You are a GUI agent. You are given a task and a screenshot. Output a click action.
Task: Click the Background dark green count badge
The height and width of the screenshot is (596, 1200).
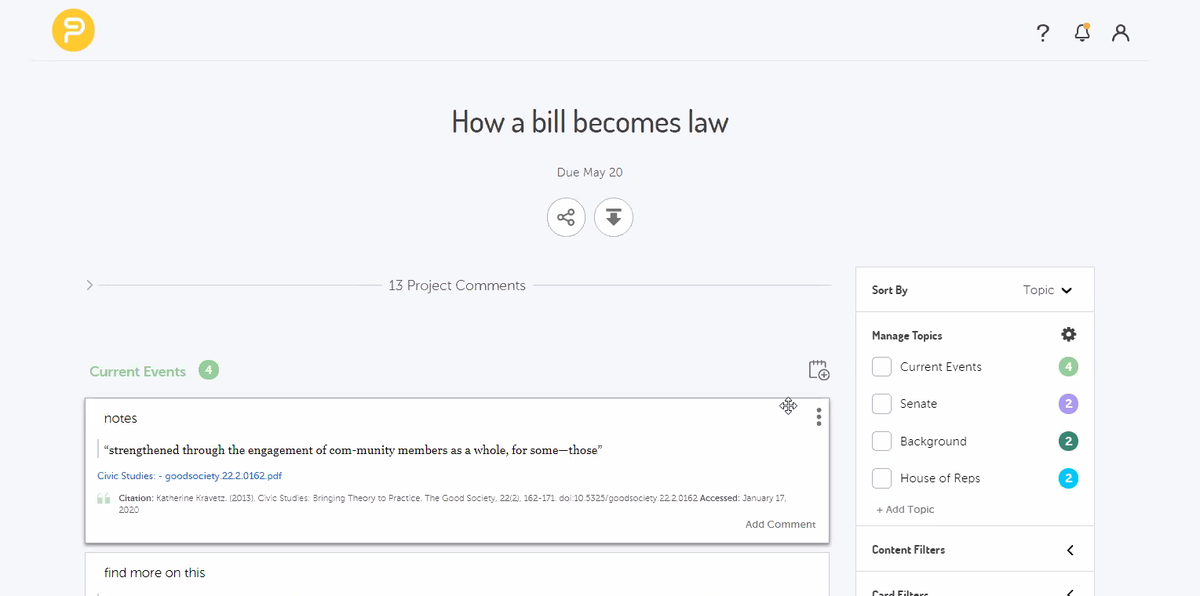pos(1068,441)
